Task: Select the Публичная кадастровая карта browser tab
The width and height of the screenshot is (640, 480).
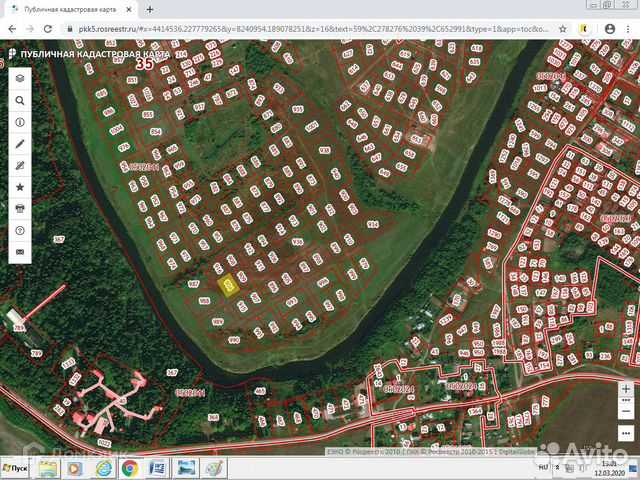Action: [x=70, y=9]
